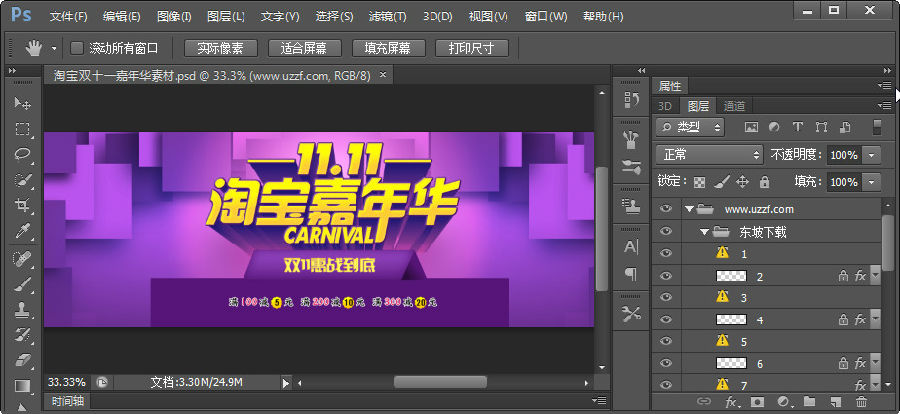Filter layers by adjustment type
This screenshot has width=900, height=414.
(x=774, y=127)
